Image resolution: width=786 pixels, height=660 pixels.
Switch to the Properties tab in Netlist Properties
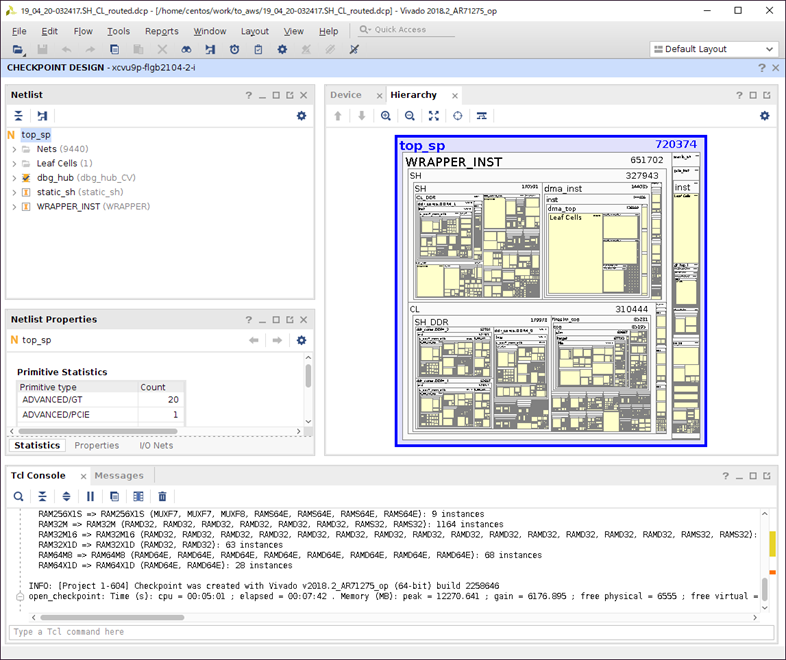pyautogui.click(x=97, y=446)
